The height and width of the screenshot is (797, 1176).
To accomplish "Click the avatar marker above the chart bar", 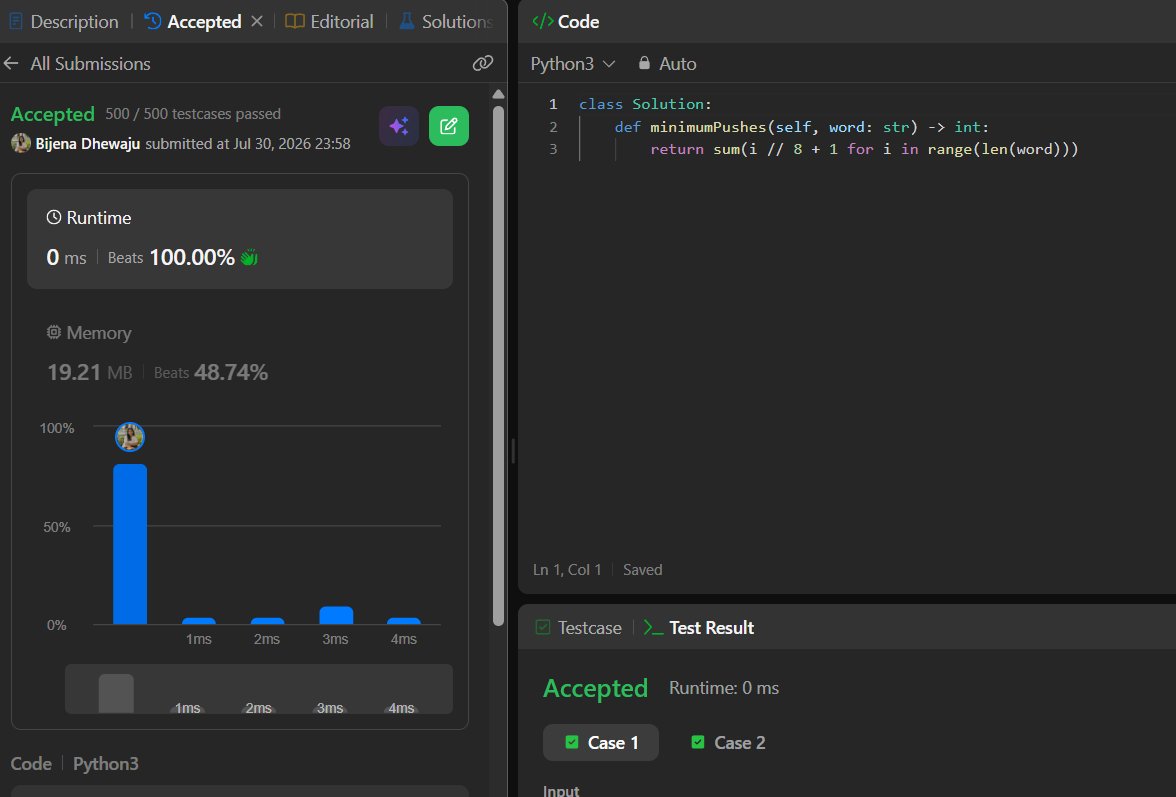I will (x=130, y=436).
